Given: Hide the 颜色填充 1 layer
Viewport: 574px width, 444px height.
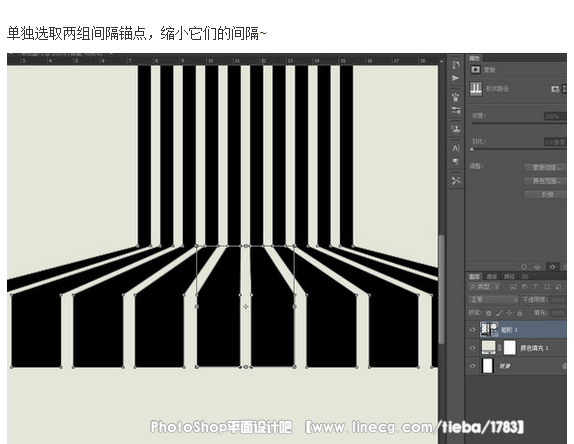Looking at the screenshot, I should tap(472, 348).
